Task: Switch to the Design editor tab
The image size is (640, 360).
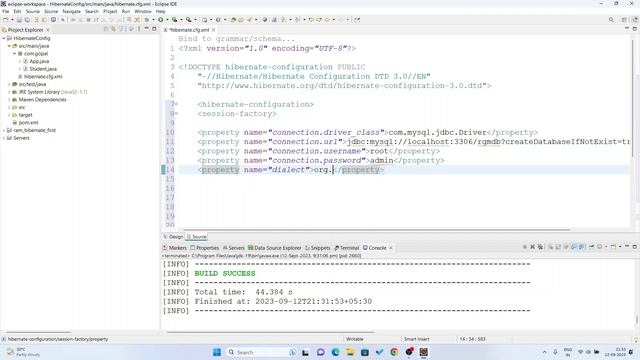Action: pos(173,237)
